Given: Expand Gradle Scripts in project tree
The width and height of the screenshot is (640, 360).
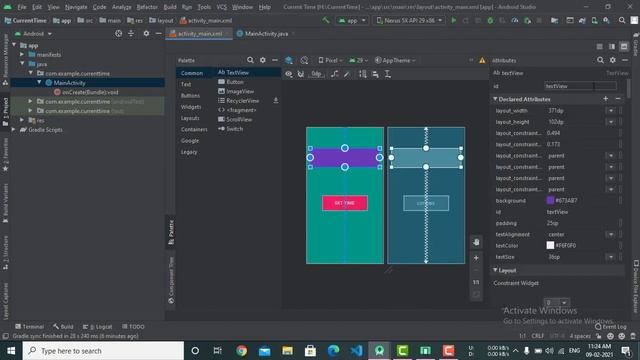Looking at the screenshot, I should (14, 130).
